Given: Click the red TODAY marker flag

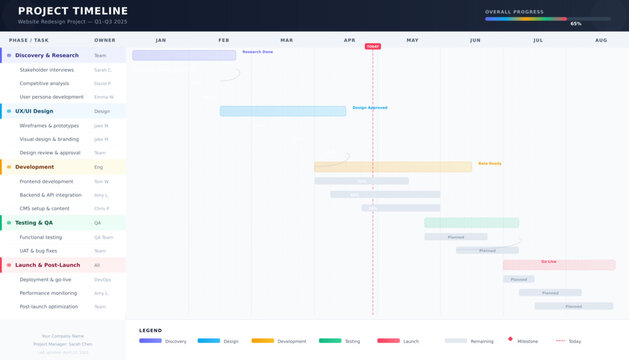Looking at the screenshot, I should click(x=373, y=47).
